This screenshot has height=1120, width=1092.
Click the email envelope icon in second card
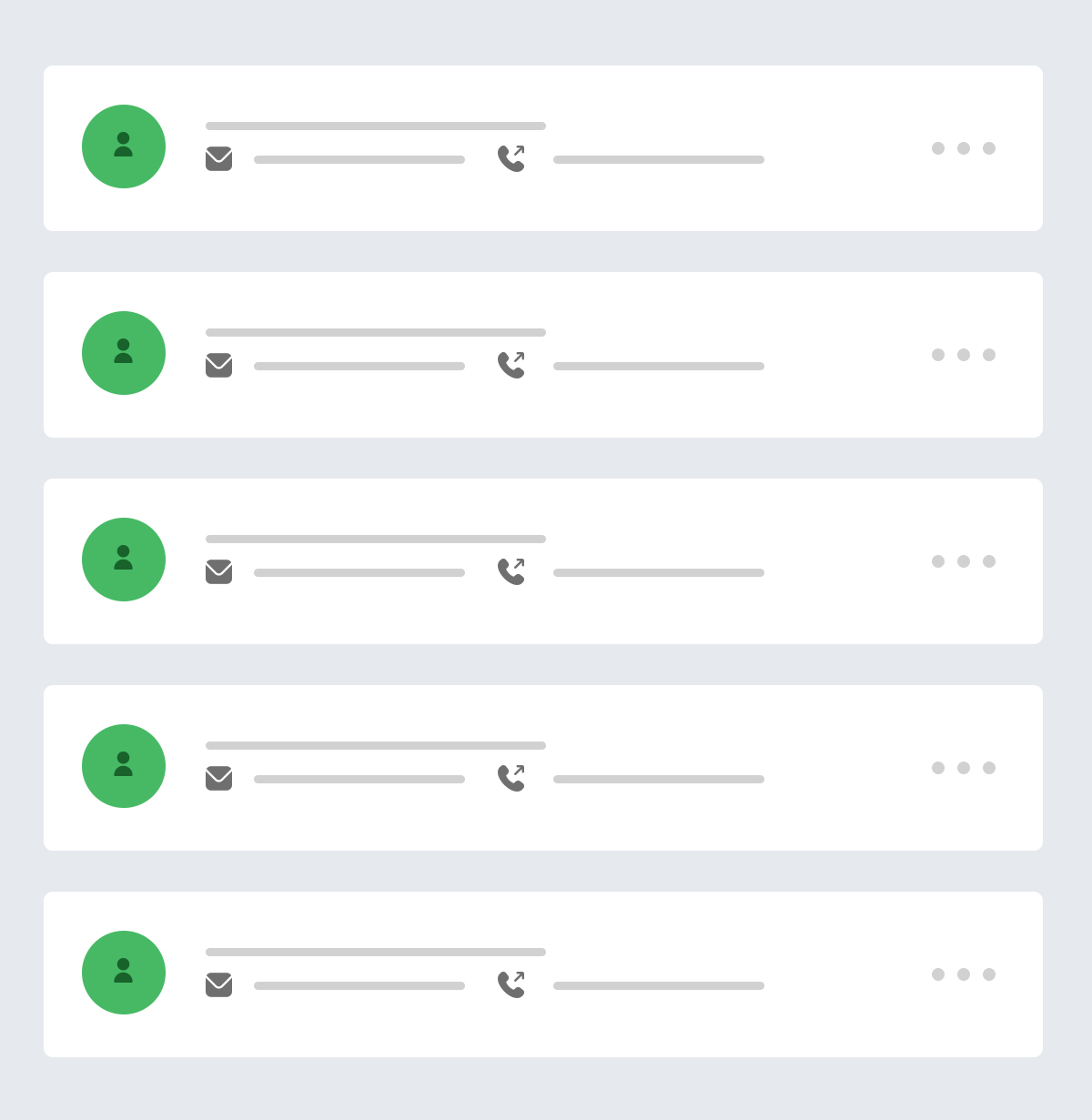pos(218,365)
